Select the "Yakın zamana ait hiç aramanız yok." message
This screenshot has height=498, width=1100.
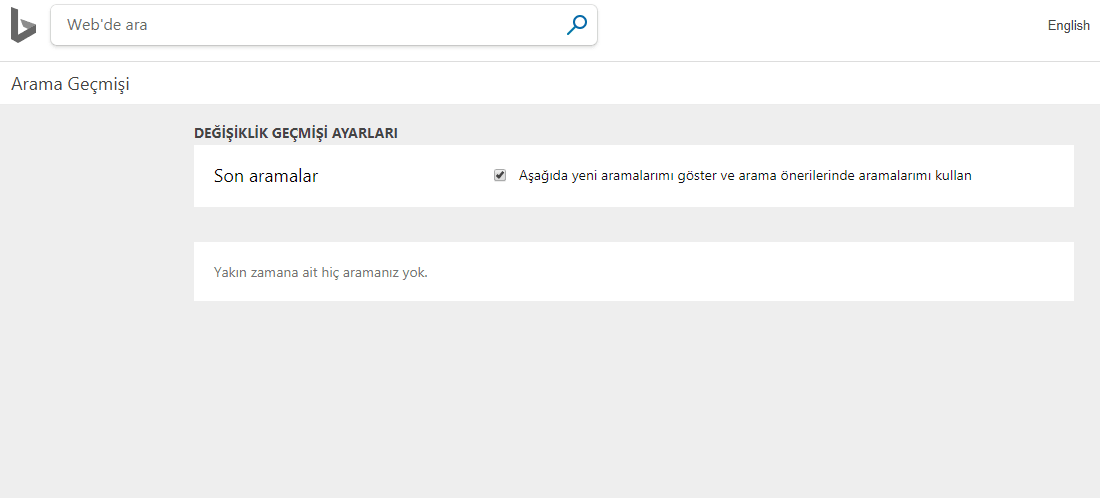pyautogui.click(x=321, y=272)
